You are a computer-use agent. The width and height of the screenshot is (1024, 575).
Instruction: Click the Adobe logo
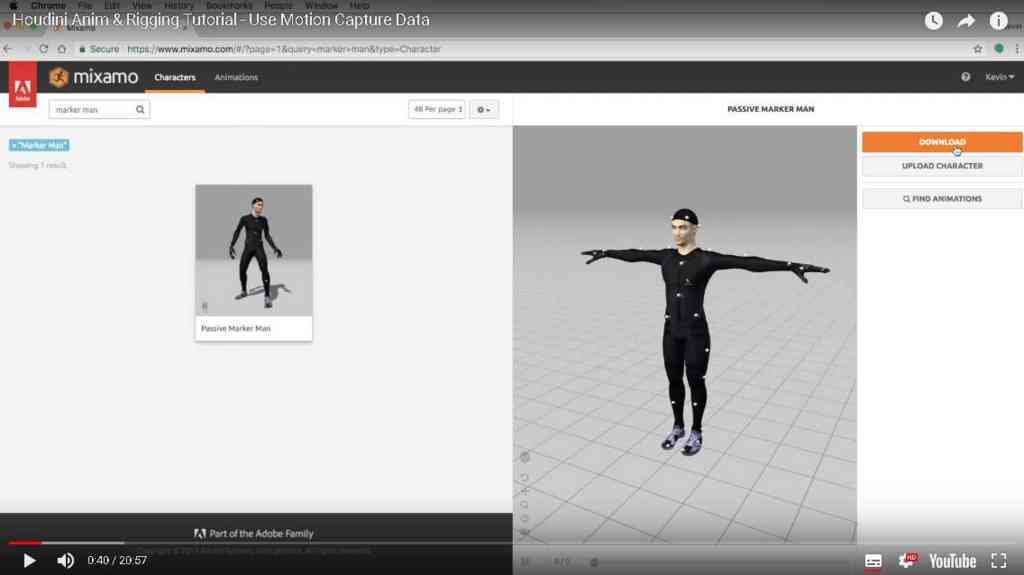[x=23, y=84]
